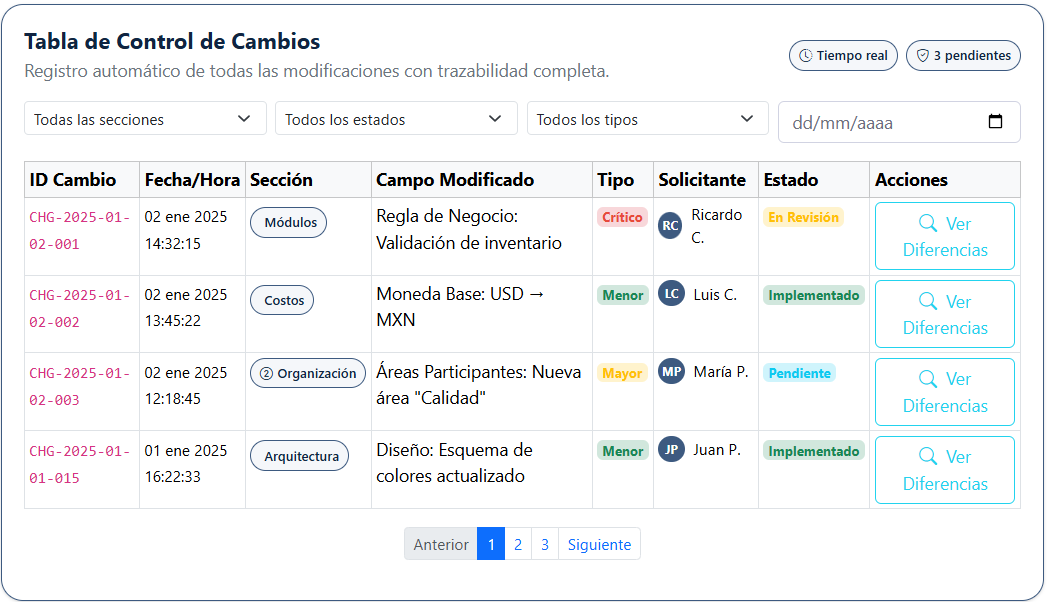1048x602 pixels.
Task: Click Implementado badge in Juan P. row
Action: coord(813,451)
